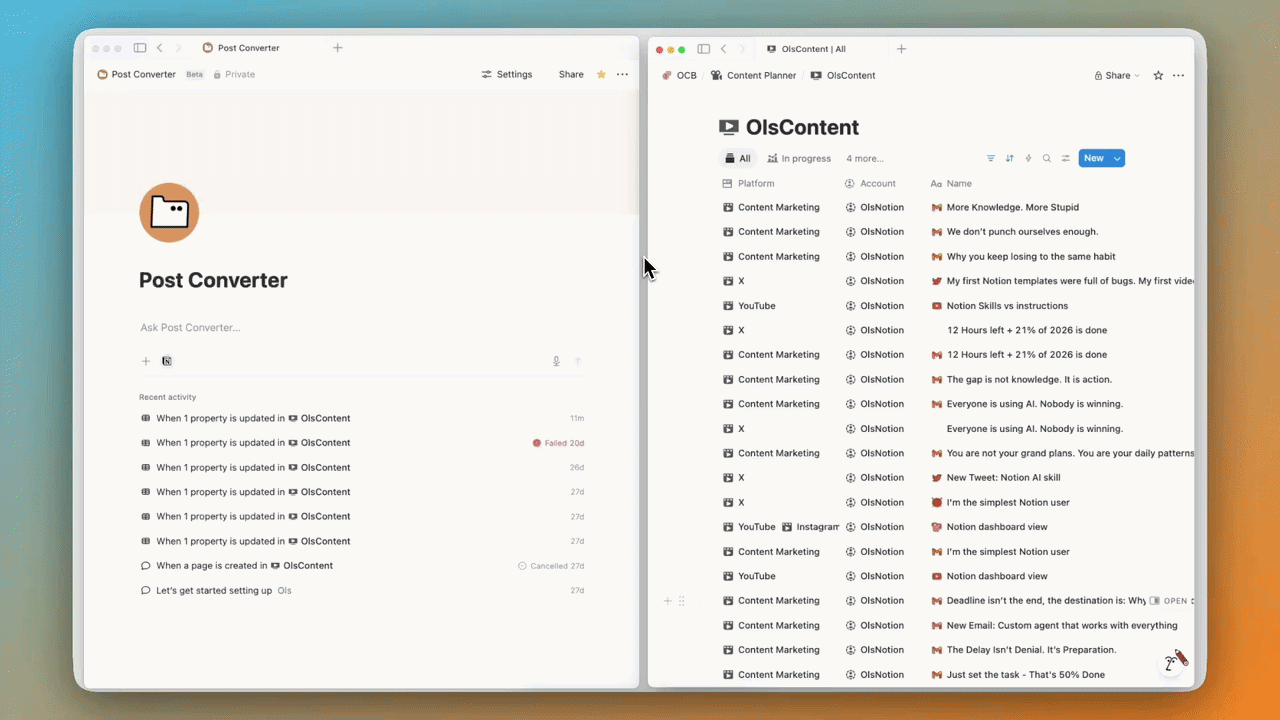
Task: Open a new tab in the OlsContent window
Action: [901, 49]
